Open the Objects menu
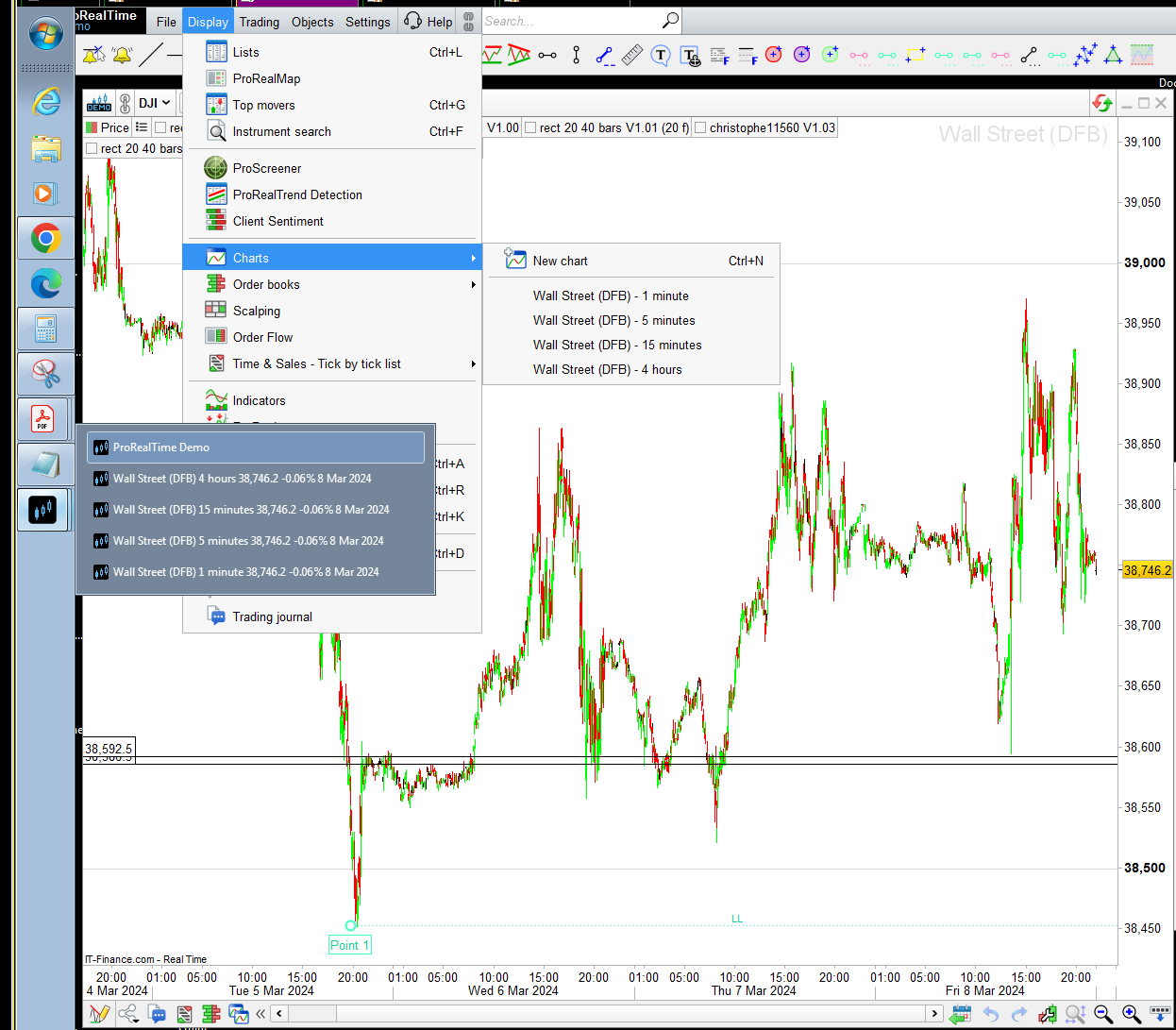The image size is (1176, 1030). point(312,22)
